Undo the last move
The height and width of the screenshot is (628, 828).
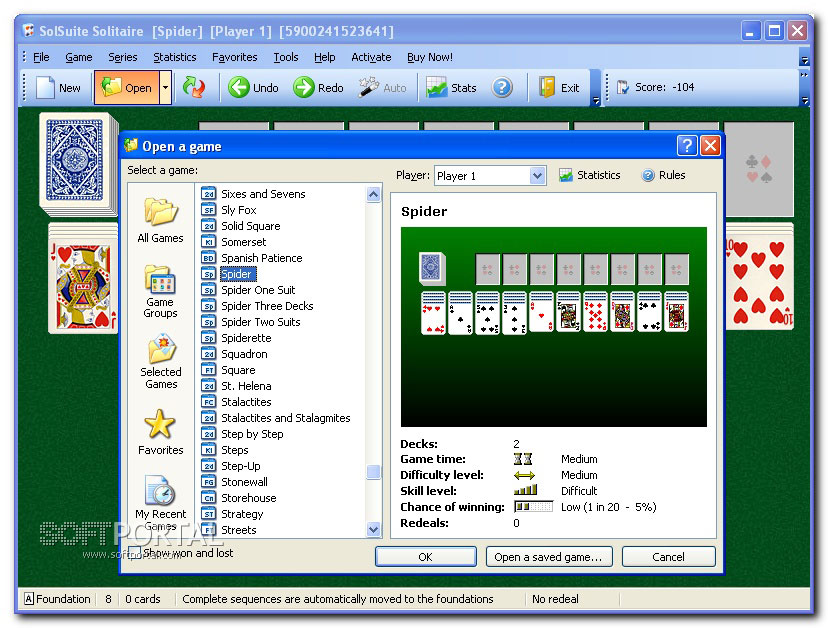click(253, 88)
